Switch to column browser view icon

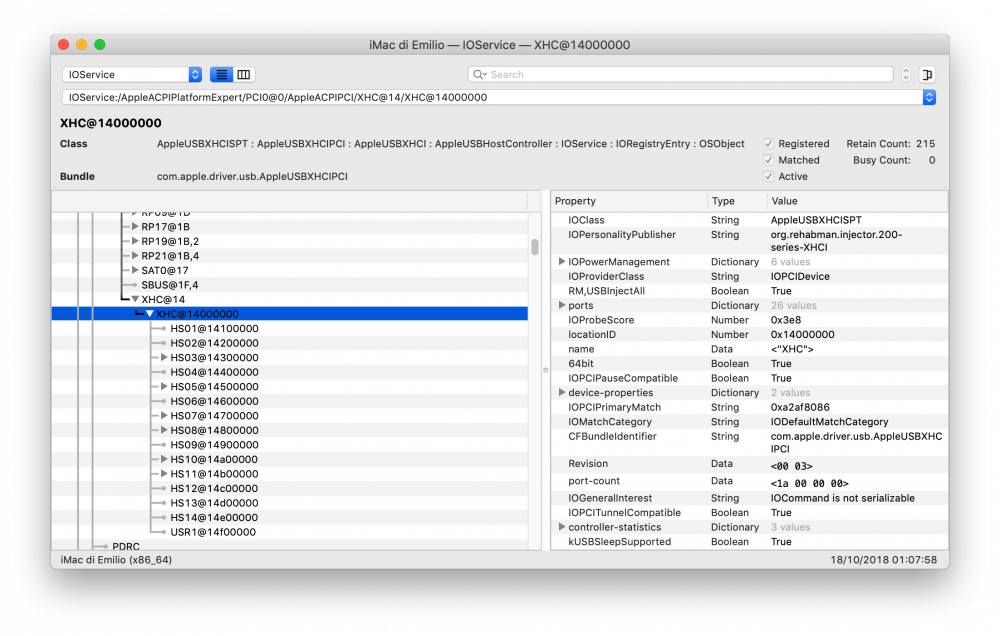[x=244, y=75]
